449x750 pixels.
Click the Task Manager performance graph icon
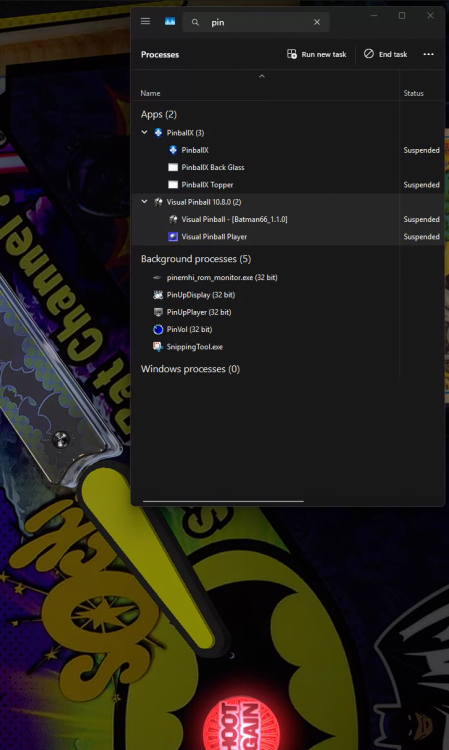click(170, 22)
